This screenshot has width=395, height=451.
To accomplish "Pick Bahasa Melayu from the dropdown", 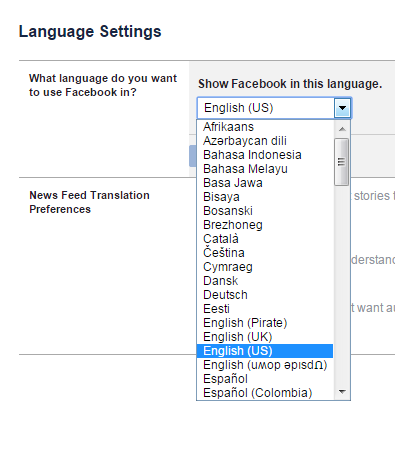I will (265, 169).
